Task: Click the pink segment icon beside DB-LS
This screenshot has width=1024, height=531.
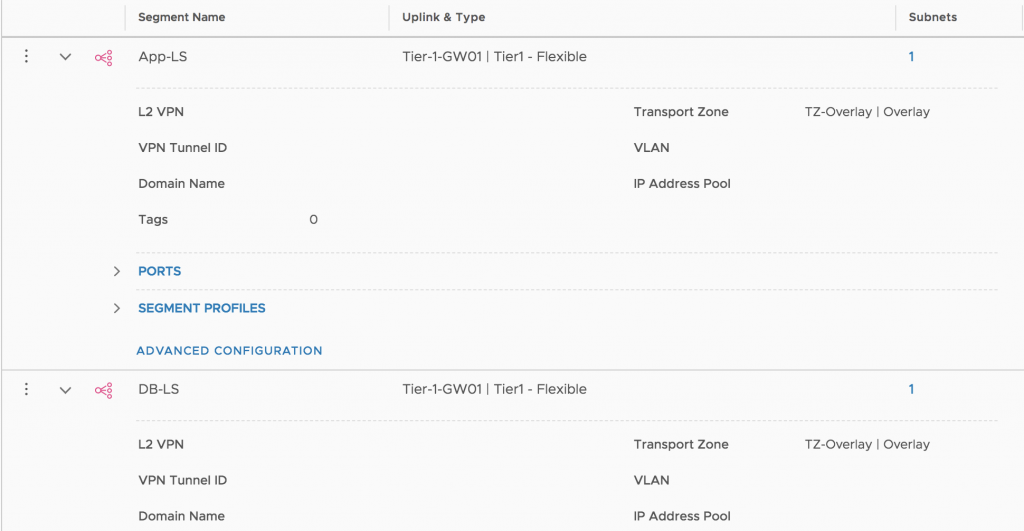Action: (x=103, y=391)
